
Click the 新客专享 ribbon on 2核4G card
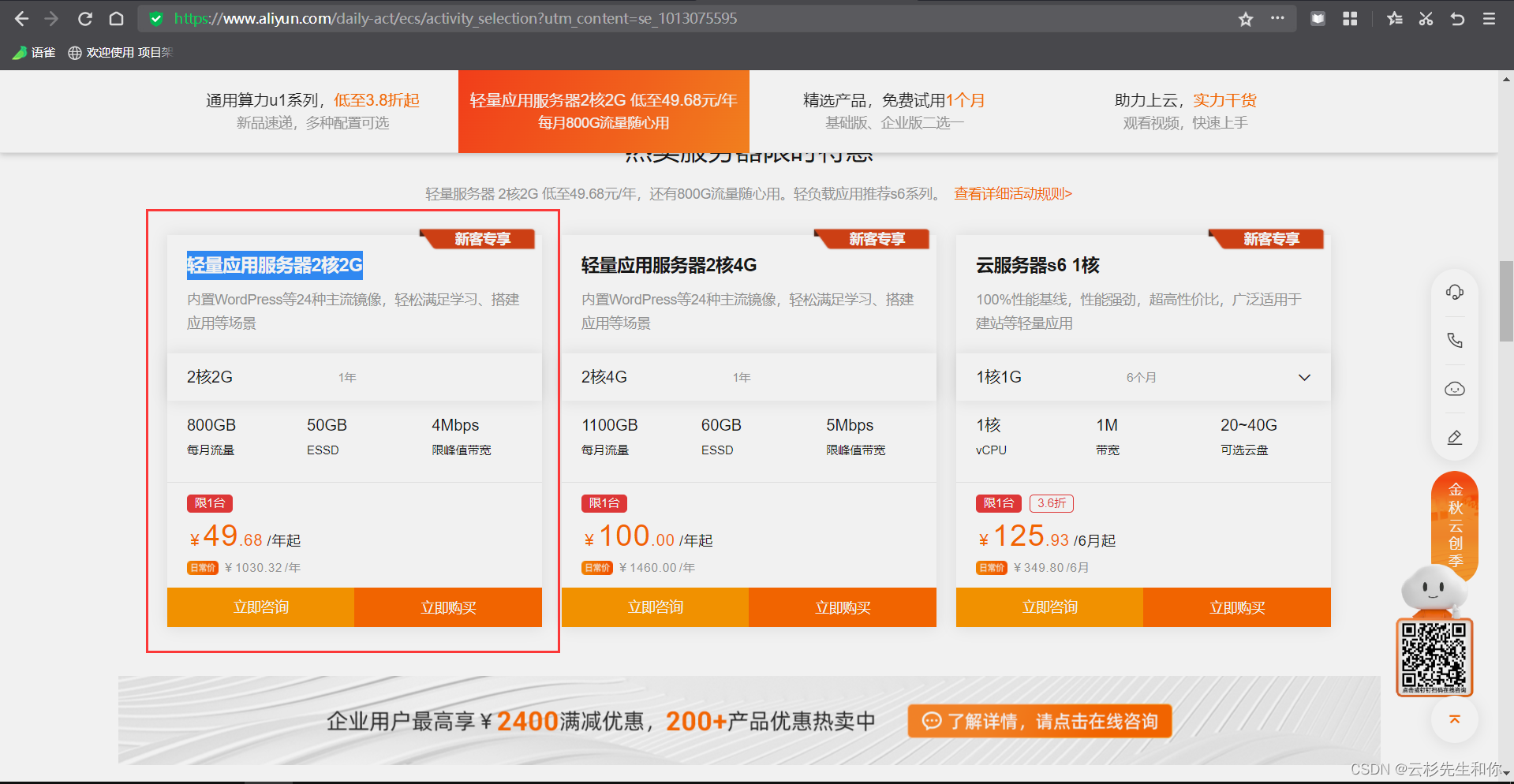pos(873,239)
